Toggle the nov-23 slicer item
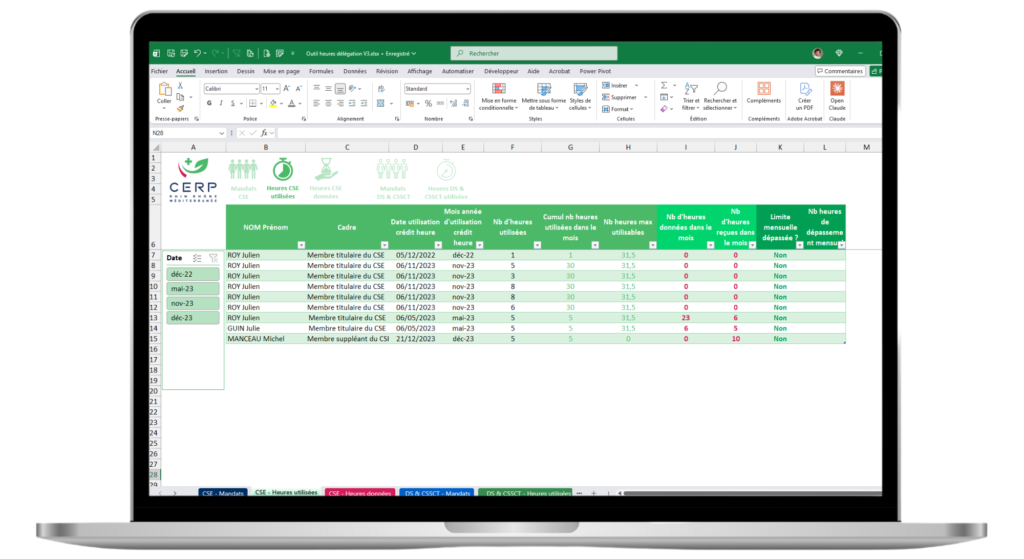 point(193,304)
